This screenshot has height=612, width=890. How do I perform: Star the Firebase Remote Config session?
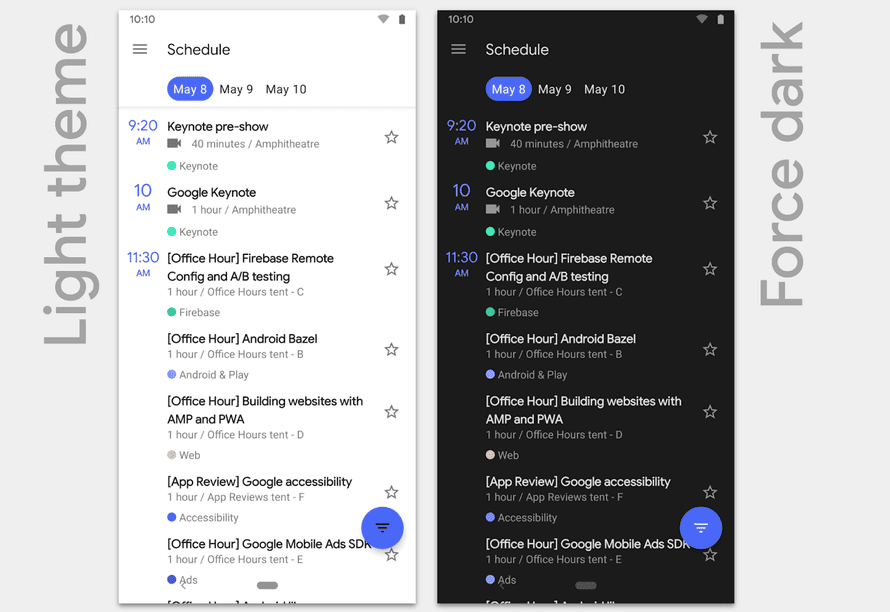point(391,268)
